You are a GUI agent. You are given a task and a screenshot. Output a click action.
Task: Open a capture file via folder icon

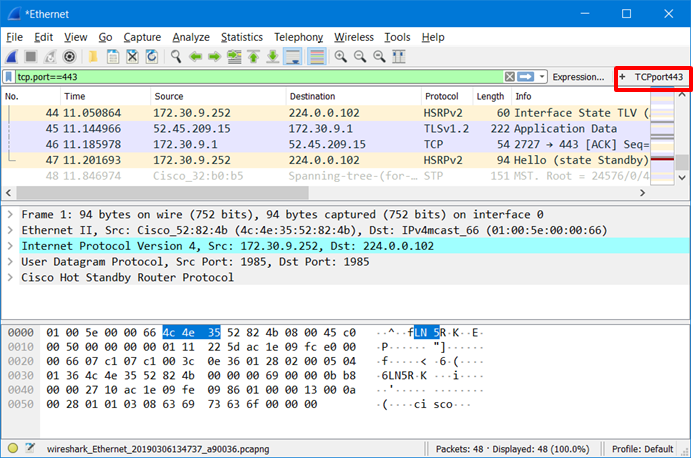[x=93, y=57]
